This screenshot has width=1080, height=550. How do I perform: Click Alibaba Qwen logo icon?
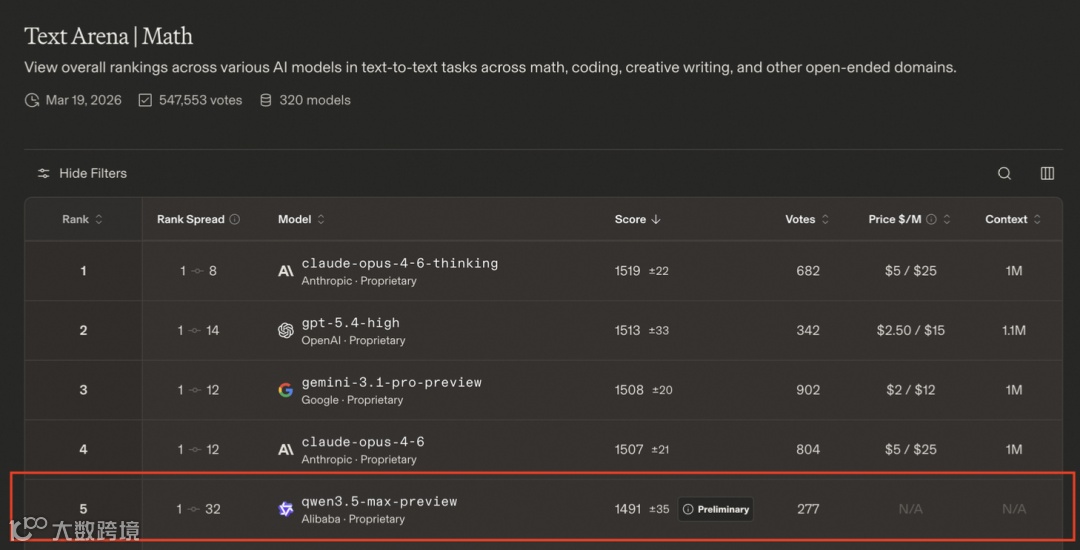click(286, 509)
